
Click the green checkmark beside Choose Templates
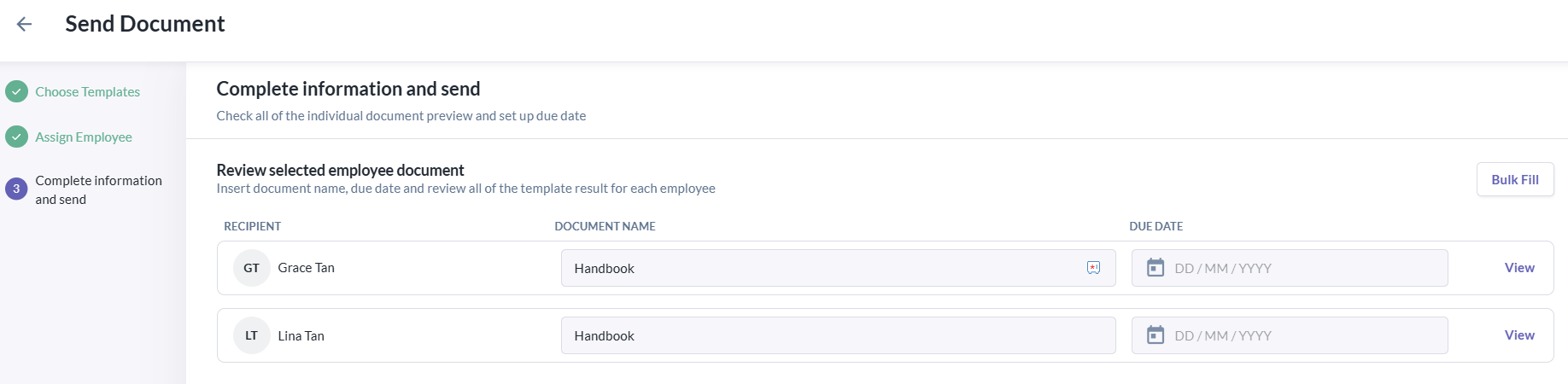pos(16,91)
